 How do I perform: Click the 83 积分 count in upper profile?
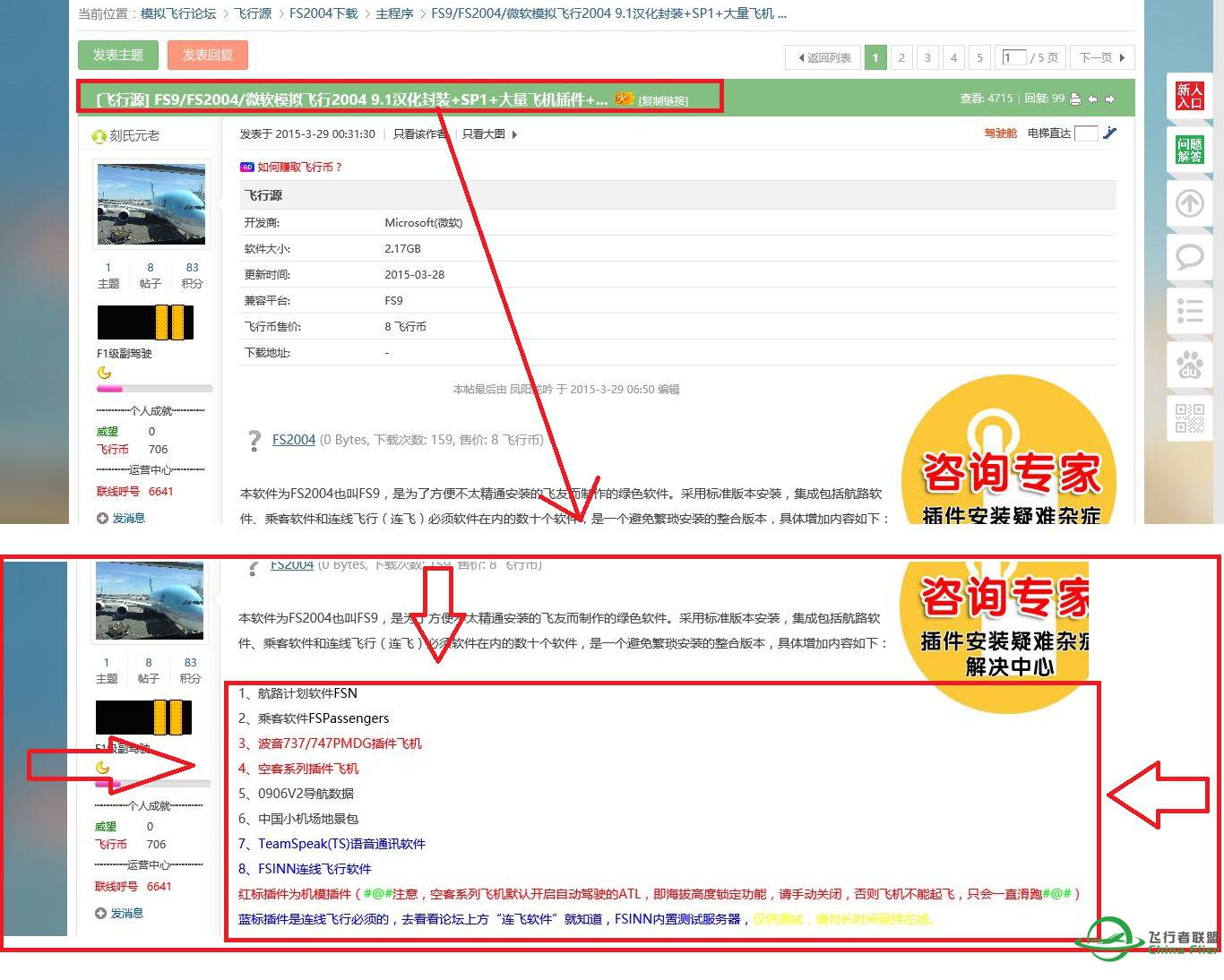(192, 275)
